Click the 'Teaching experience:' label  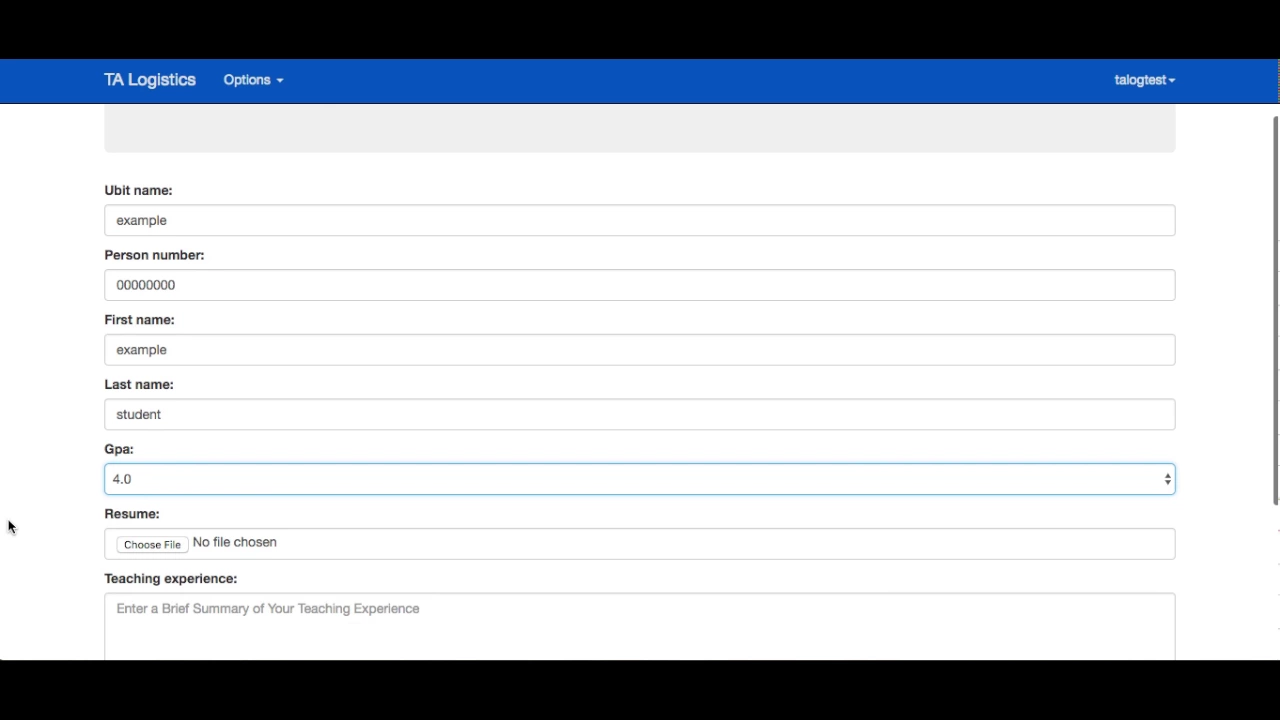pyautogui.click(x=171, y=579)
